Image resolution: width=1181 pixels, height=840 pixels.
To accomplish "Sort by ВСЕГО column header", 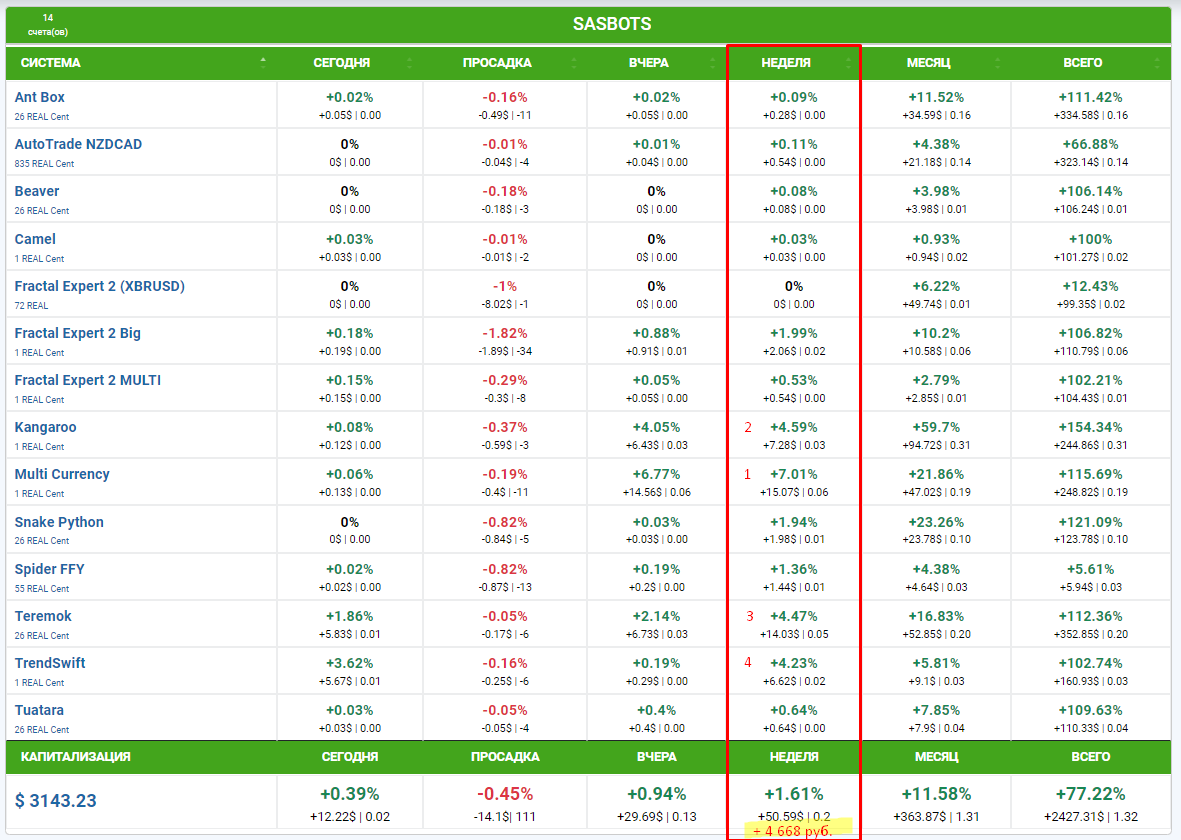I will tap(1083, 63).
